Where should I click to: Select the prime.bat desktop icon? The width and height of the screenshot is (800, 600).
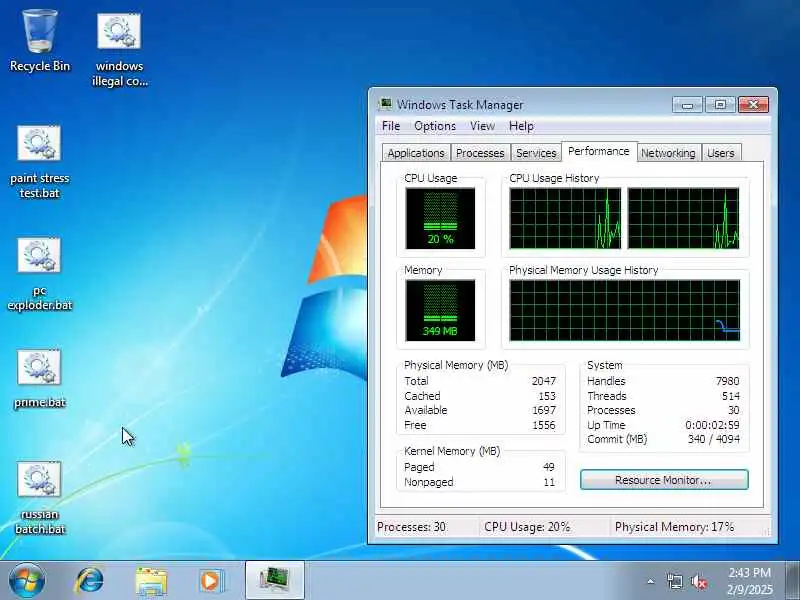(40, 379)
